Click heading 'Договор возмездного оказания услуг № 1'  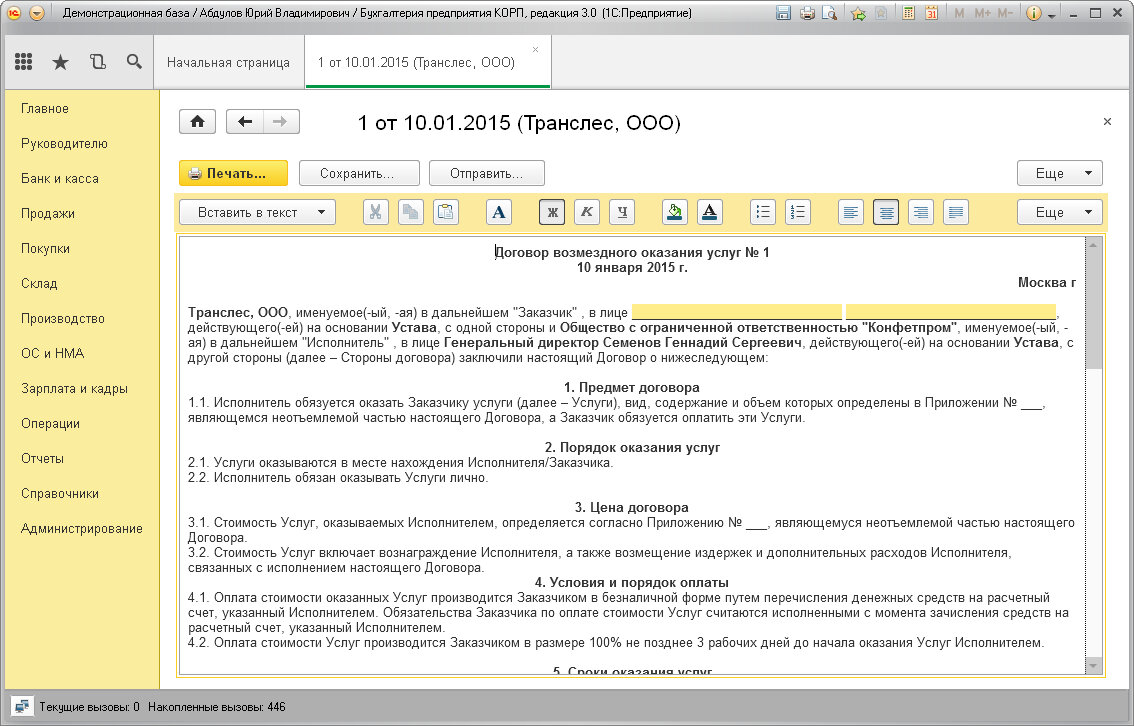632,252
